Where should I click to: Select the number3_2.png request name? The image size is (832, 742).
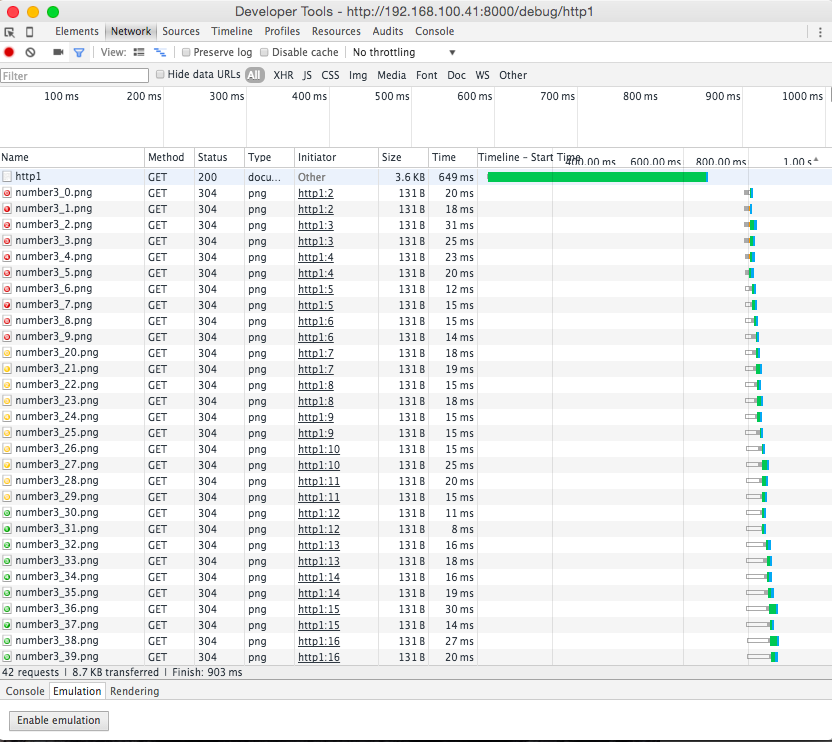54,224
